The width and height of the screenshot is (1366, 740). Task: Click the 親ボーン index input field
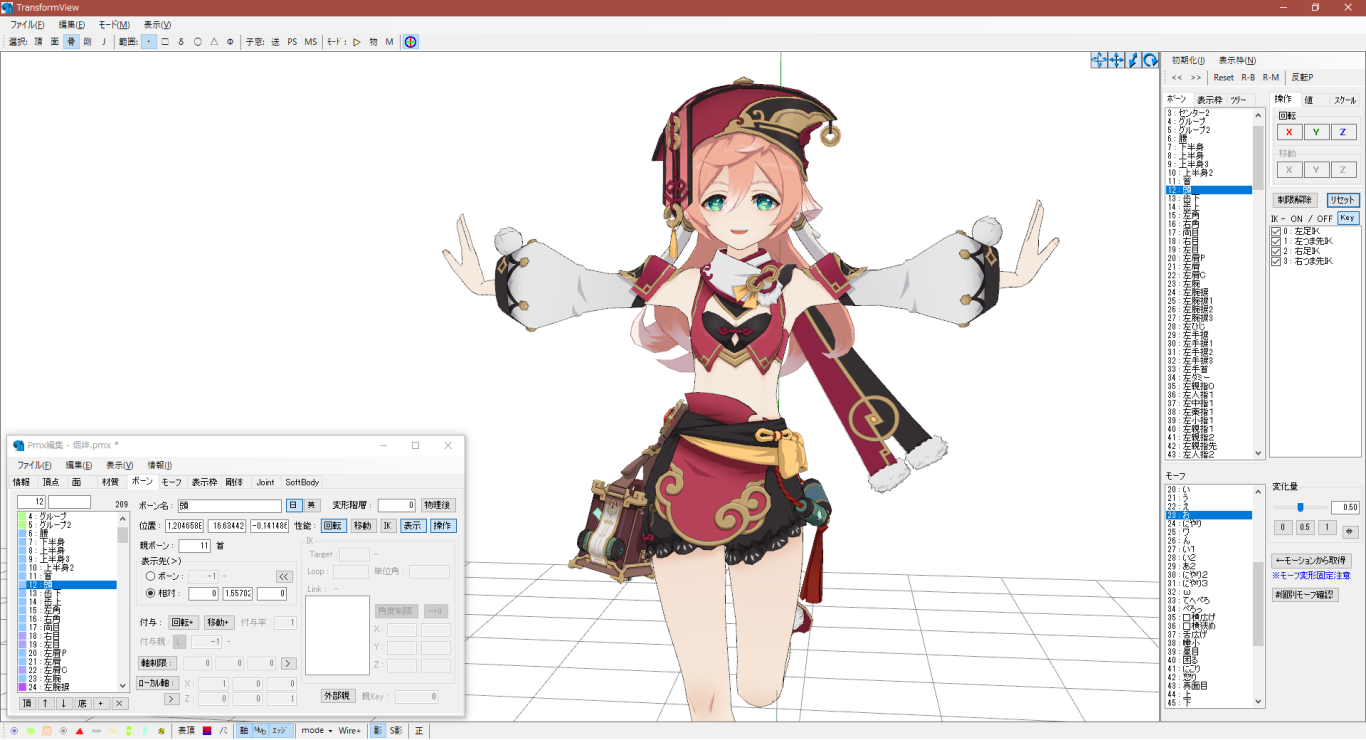tap(194, 545)
